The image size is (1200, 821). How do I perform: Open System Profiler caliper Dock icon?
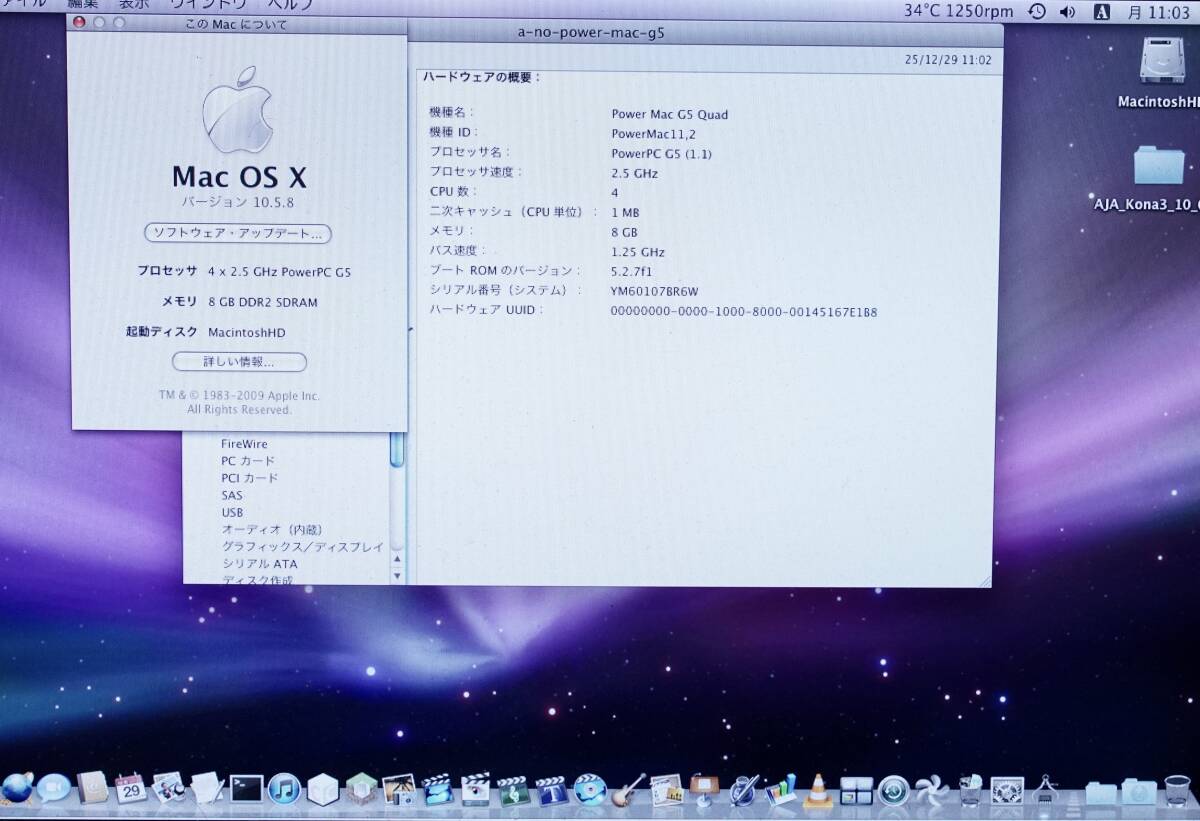pos(1045,789)
